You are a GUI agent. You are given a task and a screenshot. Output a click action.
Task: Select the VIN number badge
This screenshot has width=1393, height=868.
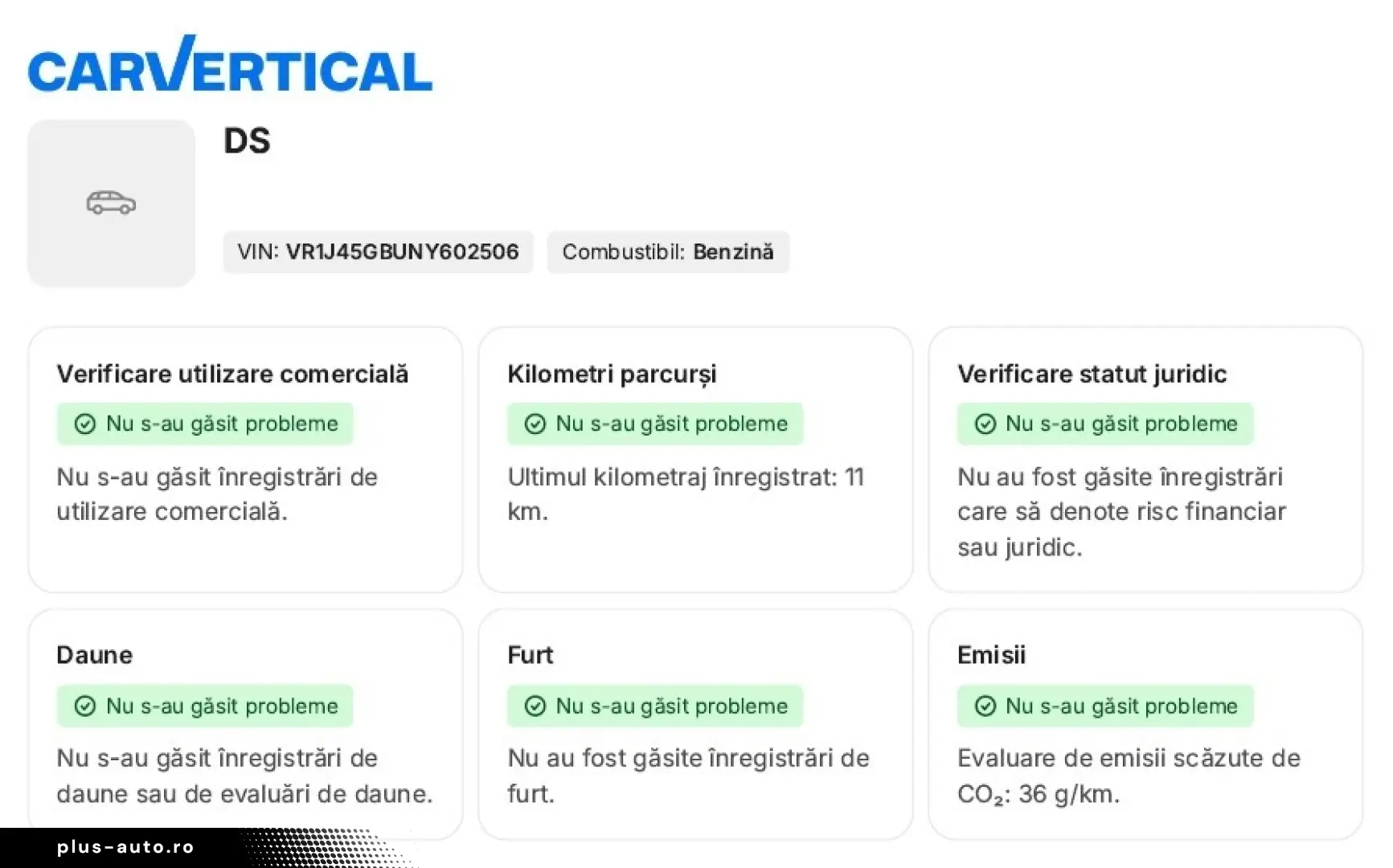[x=378, y=252]
